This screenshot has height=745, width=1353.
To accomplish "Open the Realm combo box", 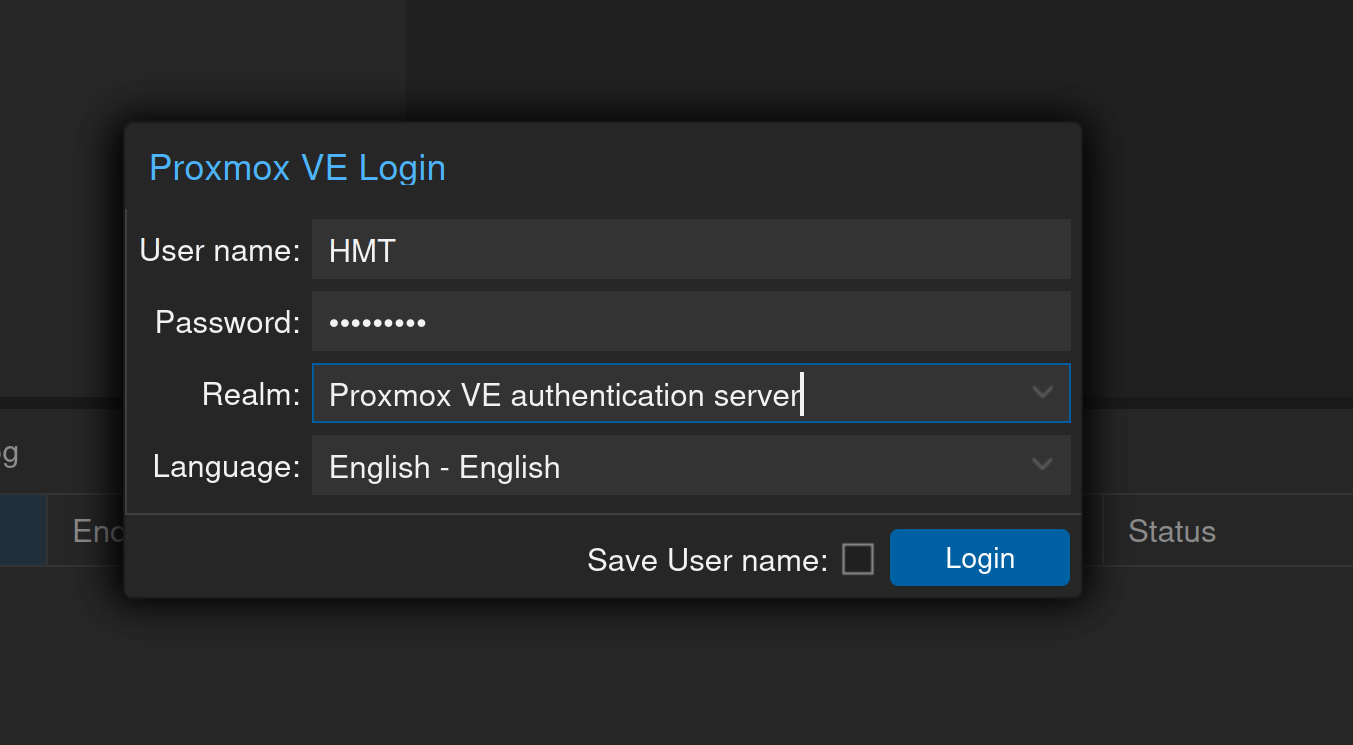I will point(691,394).
